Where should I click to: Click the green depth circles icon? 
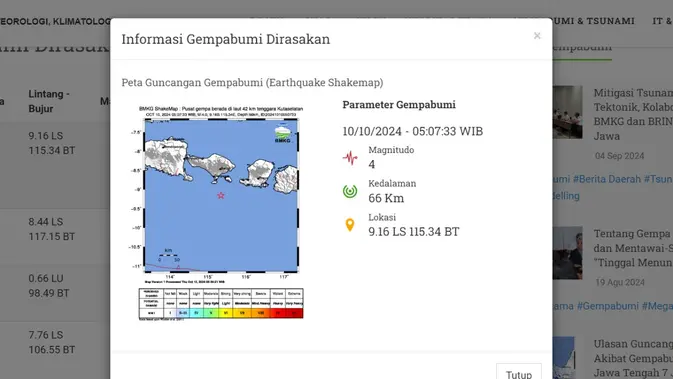(x=350, y=191)
